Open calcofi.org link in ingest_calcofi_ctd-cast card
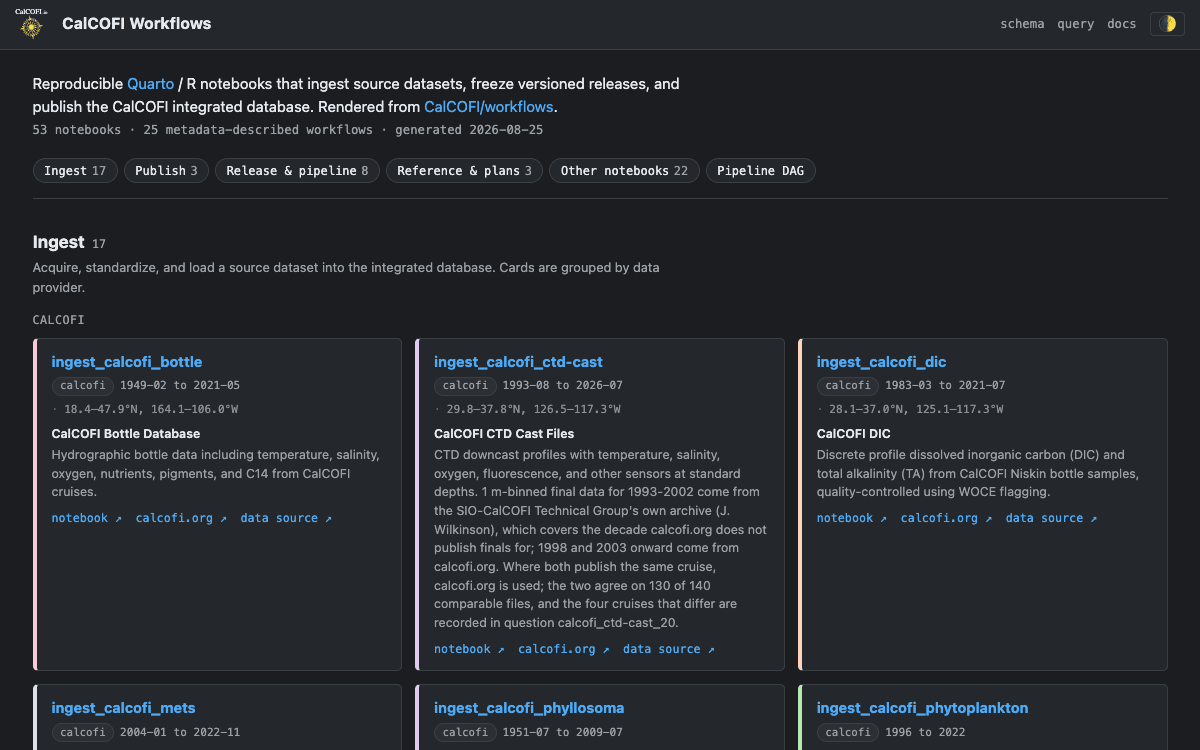This screenshot has height=750, width=1200. [564, 649]
